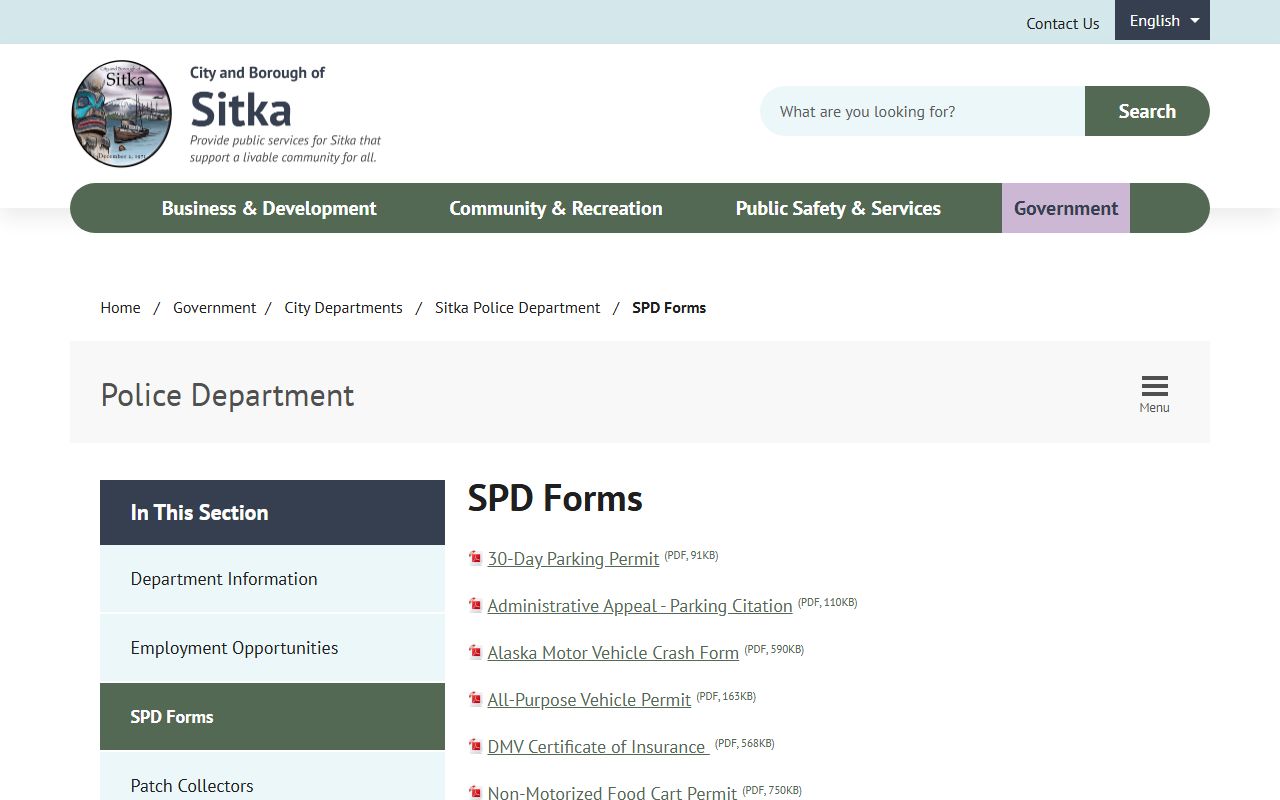Open Community & Recreation menu

(556, 208)
